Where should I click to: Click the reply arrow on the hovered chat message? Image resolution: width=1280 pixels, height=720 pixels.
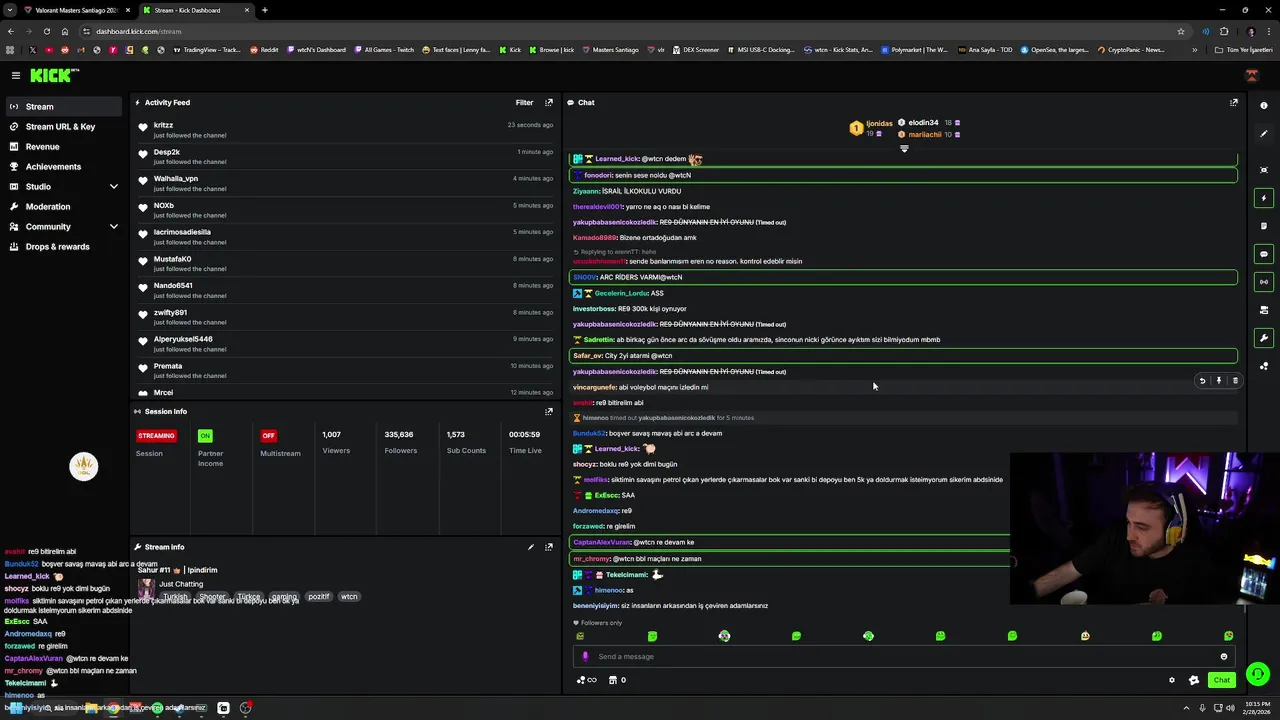(x=1202, y=381)
